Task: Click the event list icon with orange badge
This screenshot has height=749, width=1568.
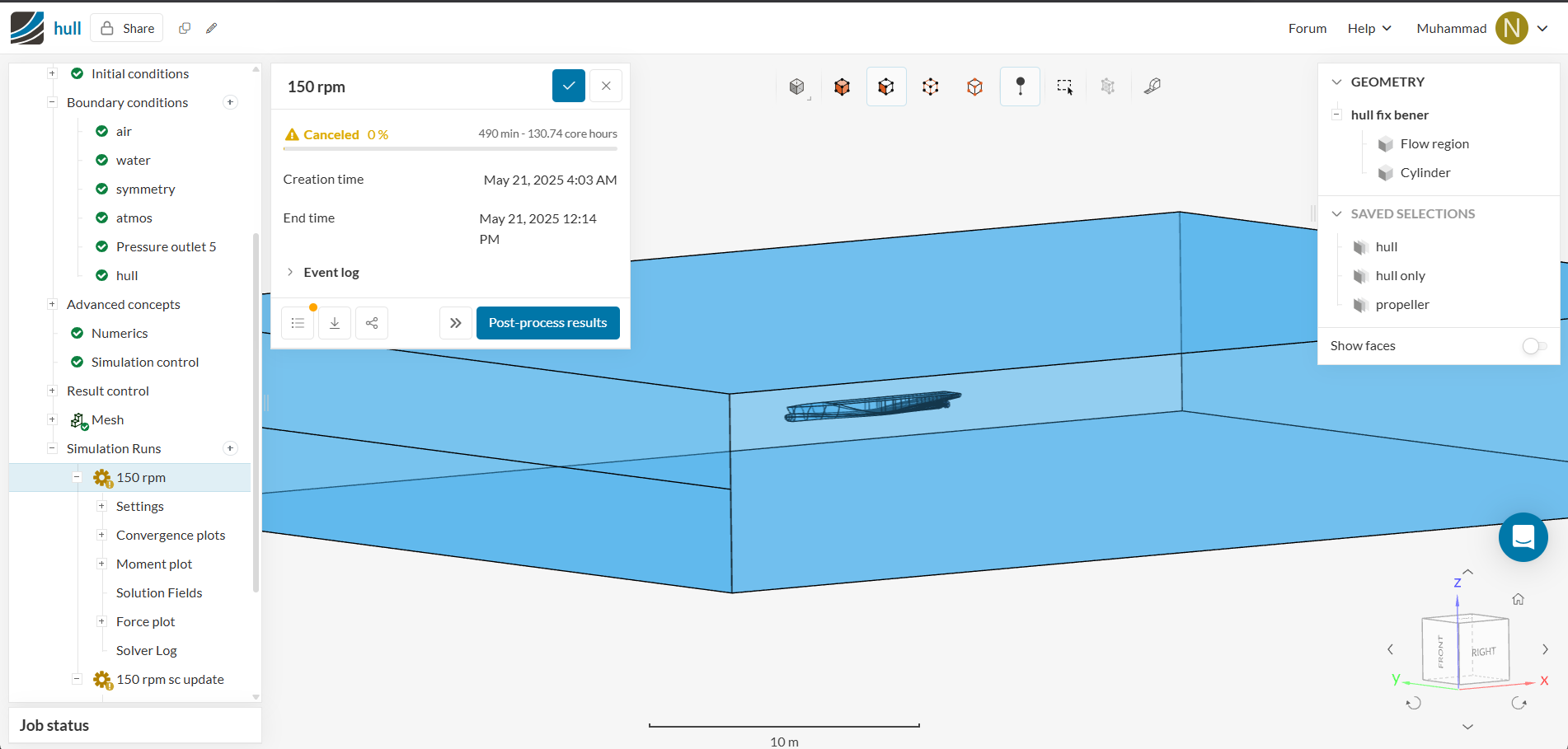Action: (x=298, y=322)
